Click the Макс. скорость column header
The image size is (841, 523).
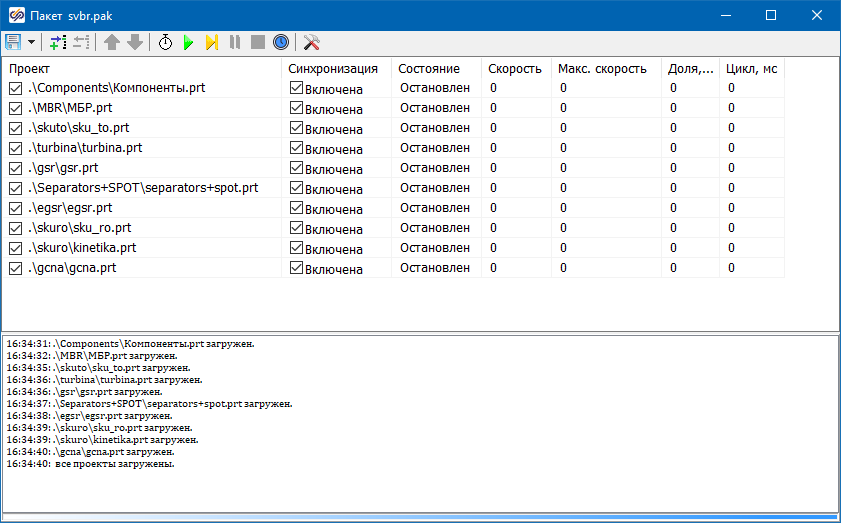[x=602, y=68]
